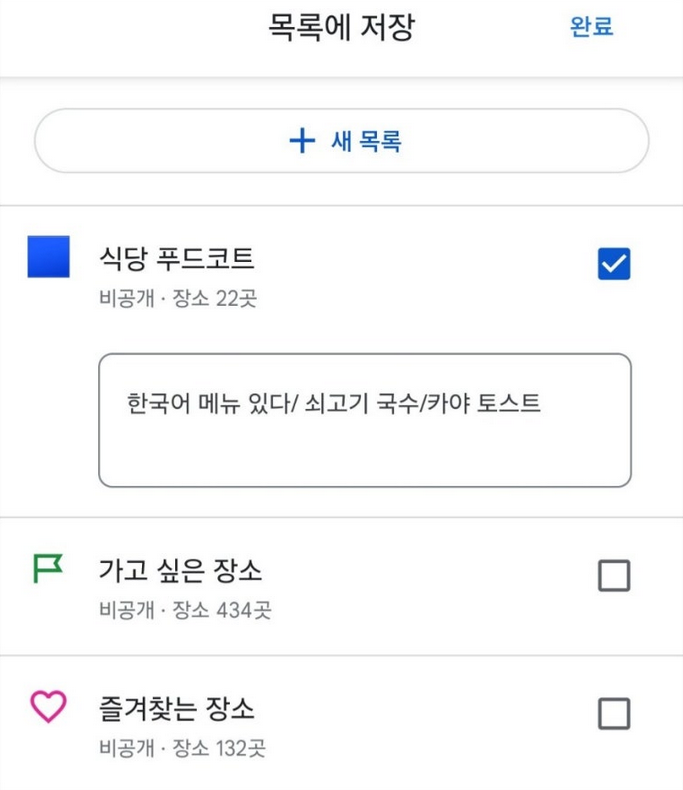The height and width of the screenshot is (790, 683).
Task: Create a new list with 새 목록 button
Action: click(342, 141)
